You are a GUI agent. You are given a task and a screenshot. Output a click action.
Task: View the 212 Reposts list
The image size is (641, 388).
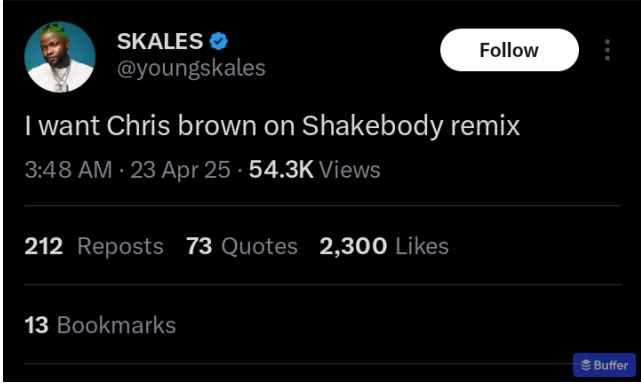pos(94,246)
